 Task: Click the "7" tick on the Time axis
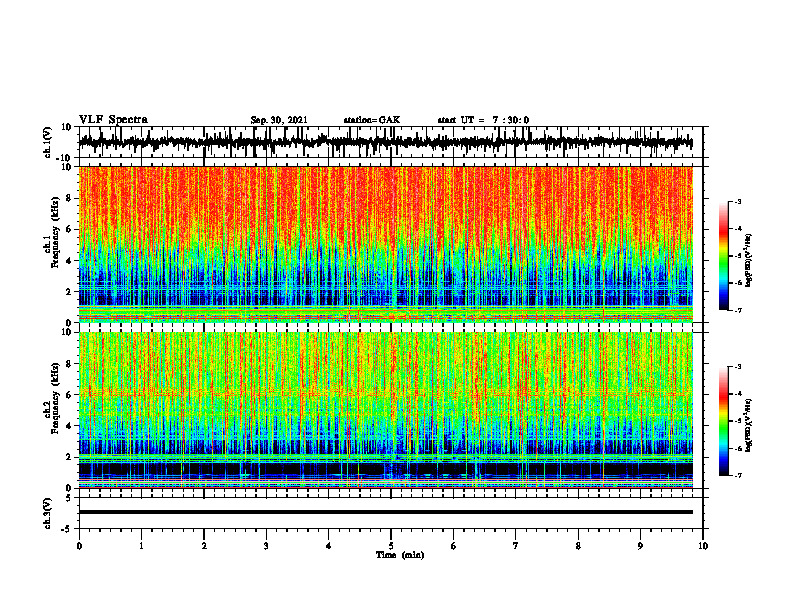(516, 546)
